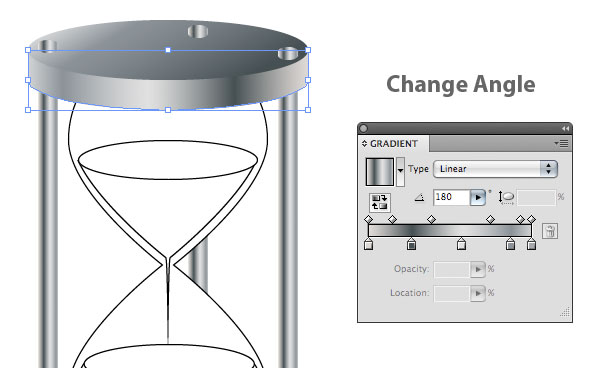Click the Reverse Gradient icon

380,202
